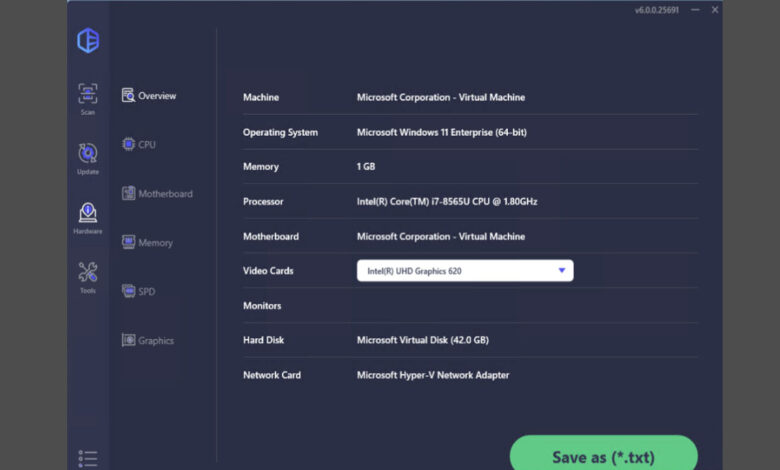Open the Tools section
780x470 pixels.
pyautogui.click(x=88, y=278)
